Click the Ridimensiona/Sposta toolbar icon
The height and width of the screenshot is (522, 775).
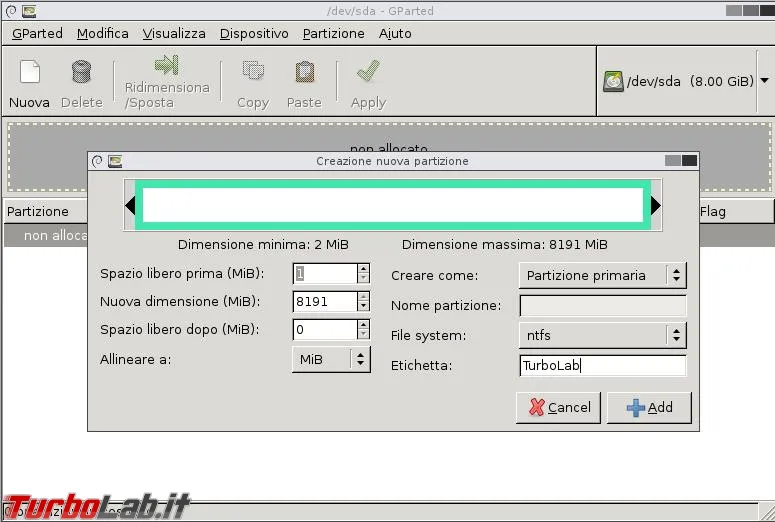tap(167, 65)
